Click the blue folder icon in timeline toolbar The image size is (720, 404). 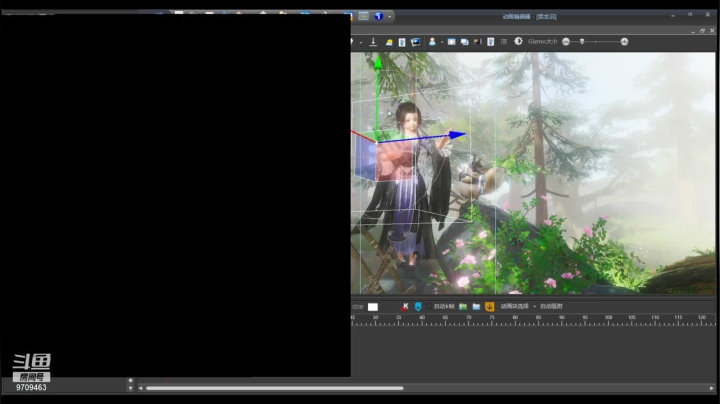pyautogui.click(x=476, y=306)
